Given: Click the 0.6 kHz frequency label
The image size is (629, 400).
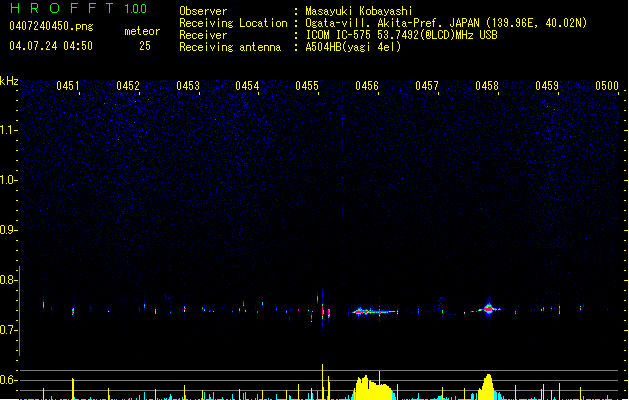Looking at the screenshot, I should coord(8,380).
